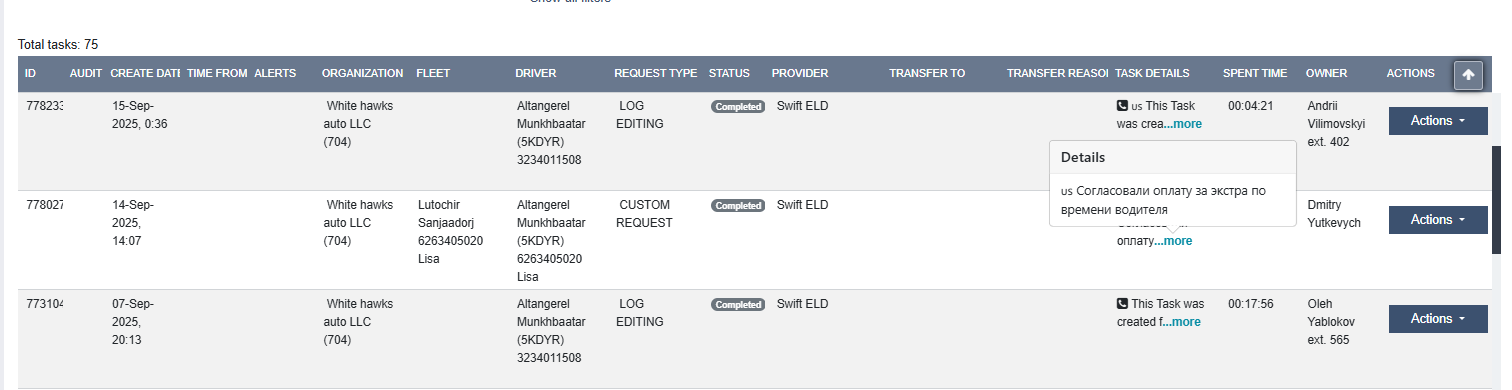Open Actions dropdown for task 778027
The width and height of the screenshot is (1512, 390).
[x=1438, y=219]
